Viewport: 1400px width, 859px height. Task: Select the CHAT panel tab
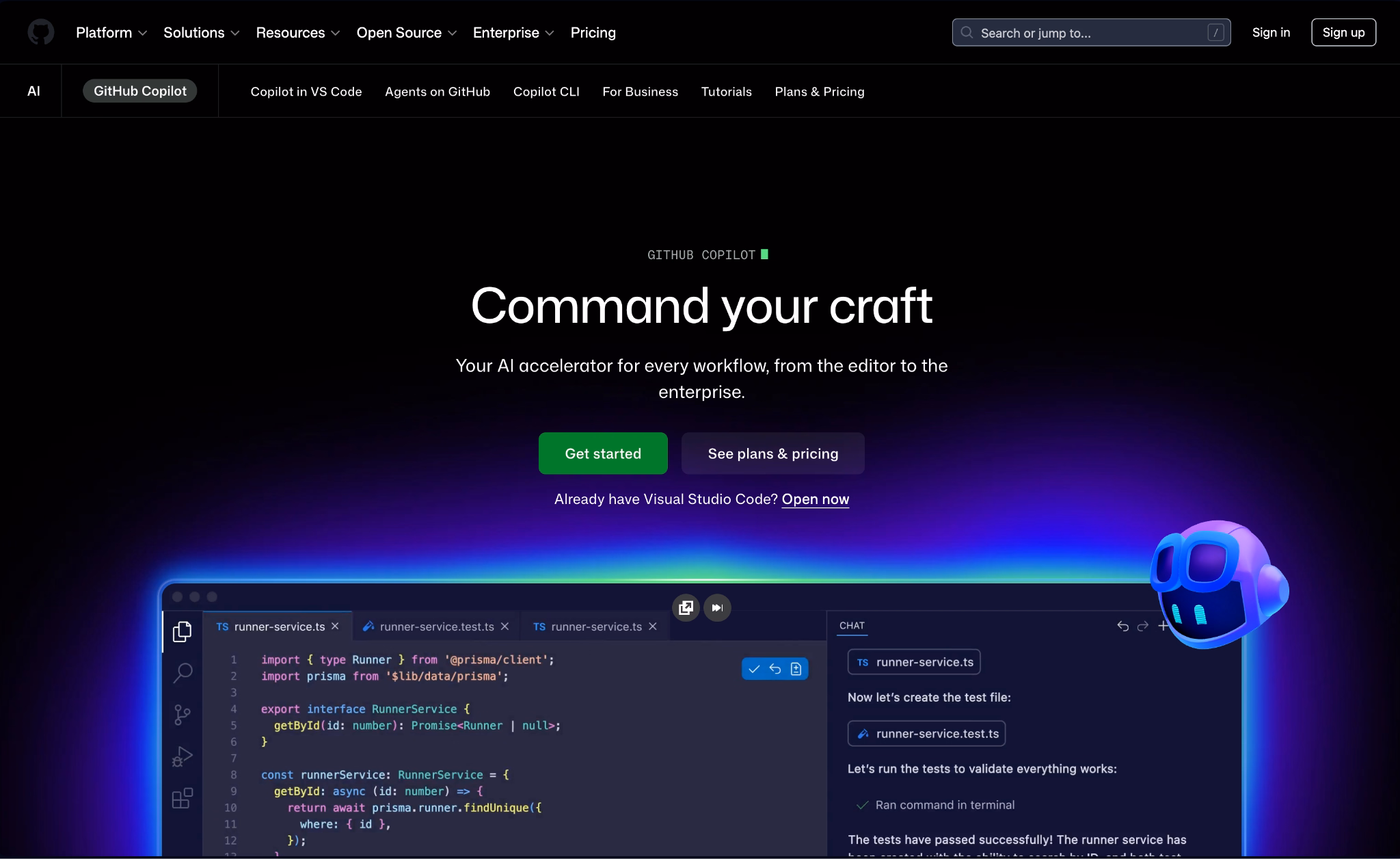click(x=852, y=625)
